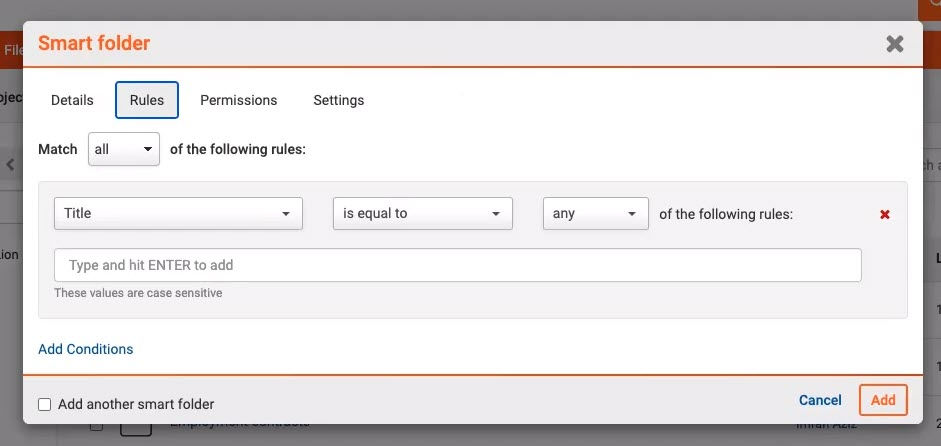Go to the Permissions tab

click(238, 100)
